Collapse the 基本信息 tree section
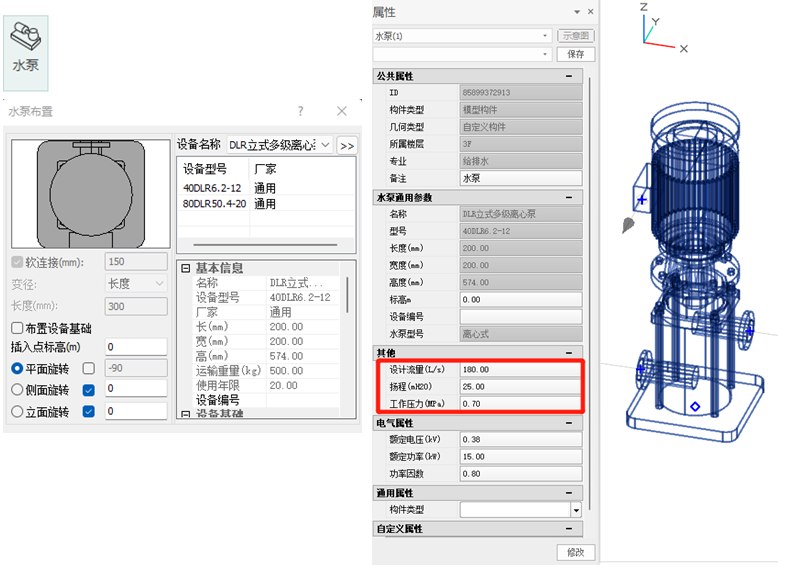The height and width of the screenshot is (570, 786). [185, 268]
